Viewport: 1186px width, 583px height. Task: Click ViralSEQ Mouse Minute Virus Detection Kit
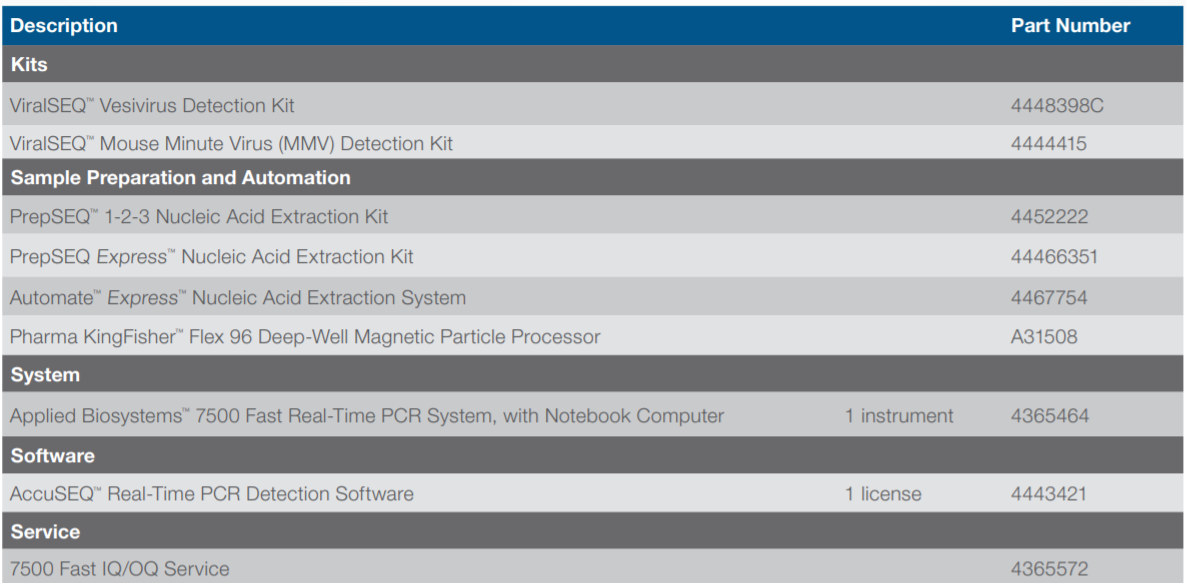click(231, 144)
